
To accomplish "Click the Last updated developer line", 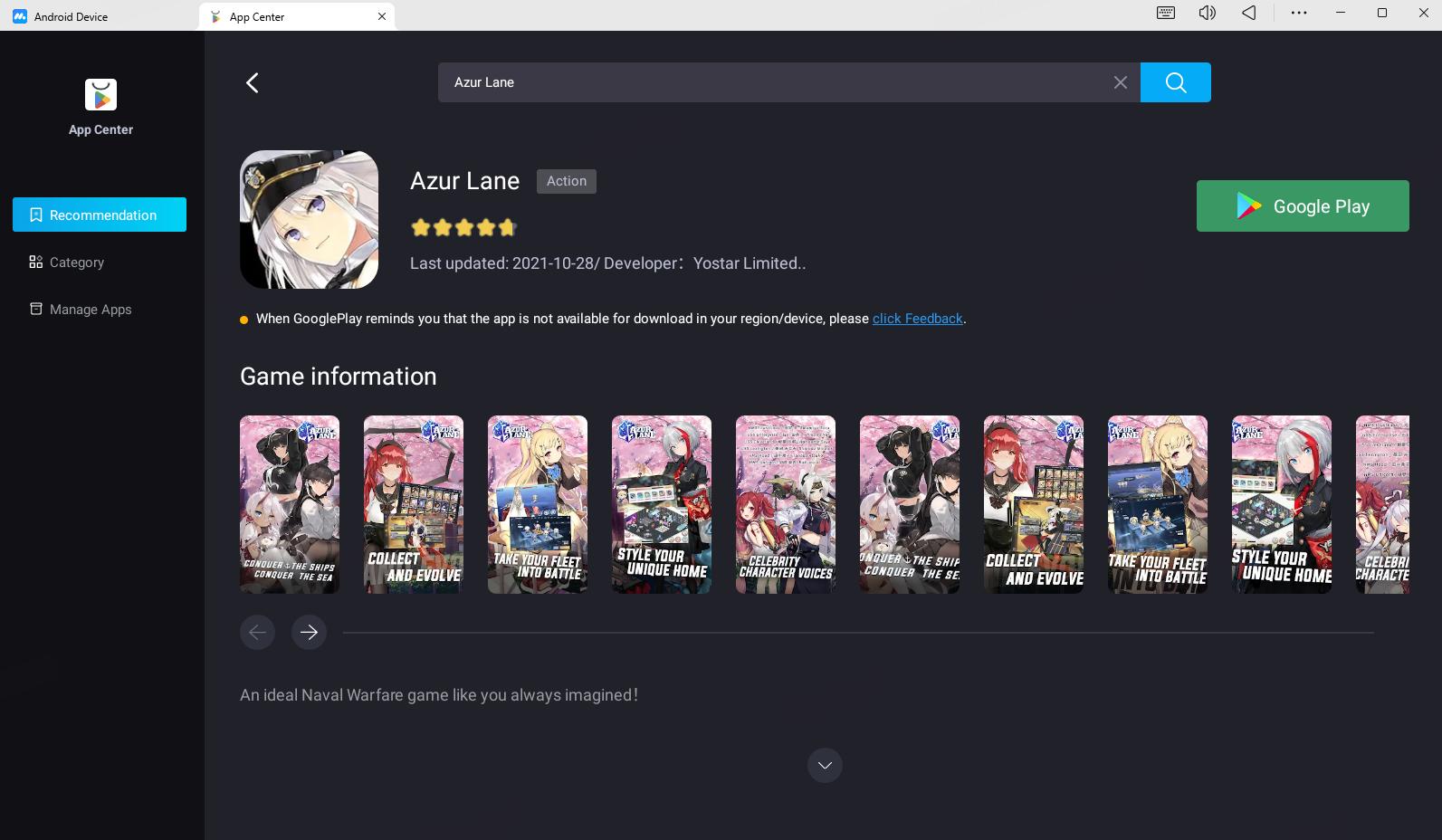I will click(x=607, y=263).
